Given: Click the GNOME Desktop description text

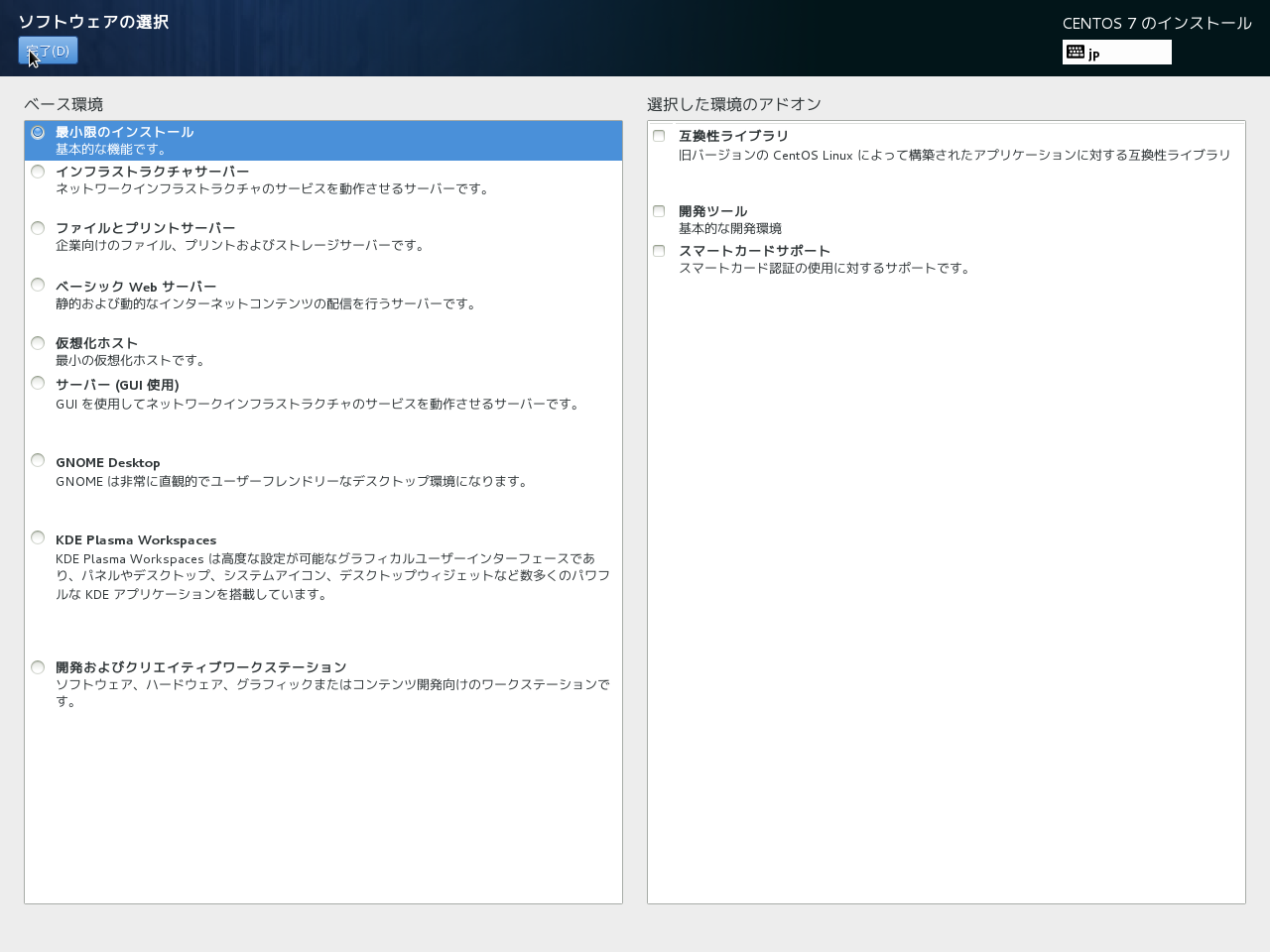Looking at the screenshot, I should pyautogui.click(x=293, y=481).
